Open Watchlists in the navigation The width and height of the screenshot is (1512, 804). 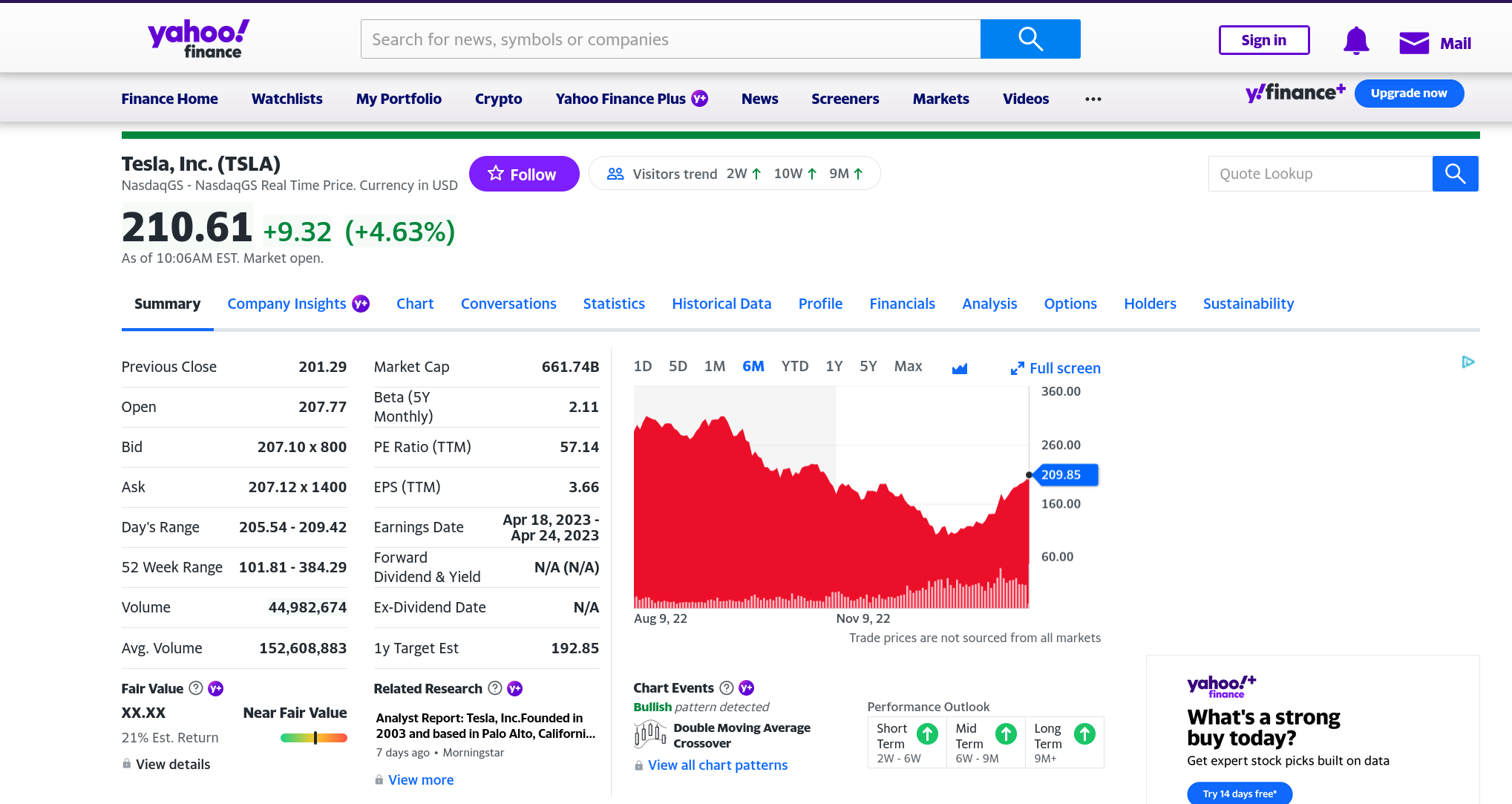[287, 99]
